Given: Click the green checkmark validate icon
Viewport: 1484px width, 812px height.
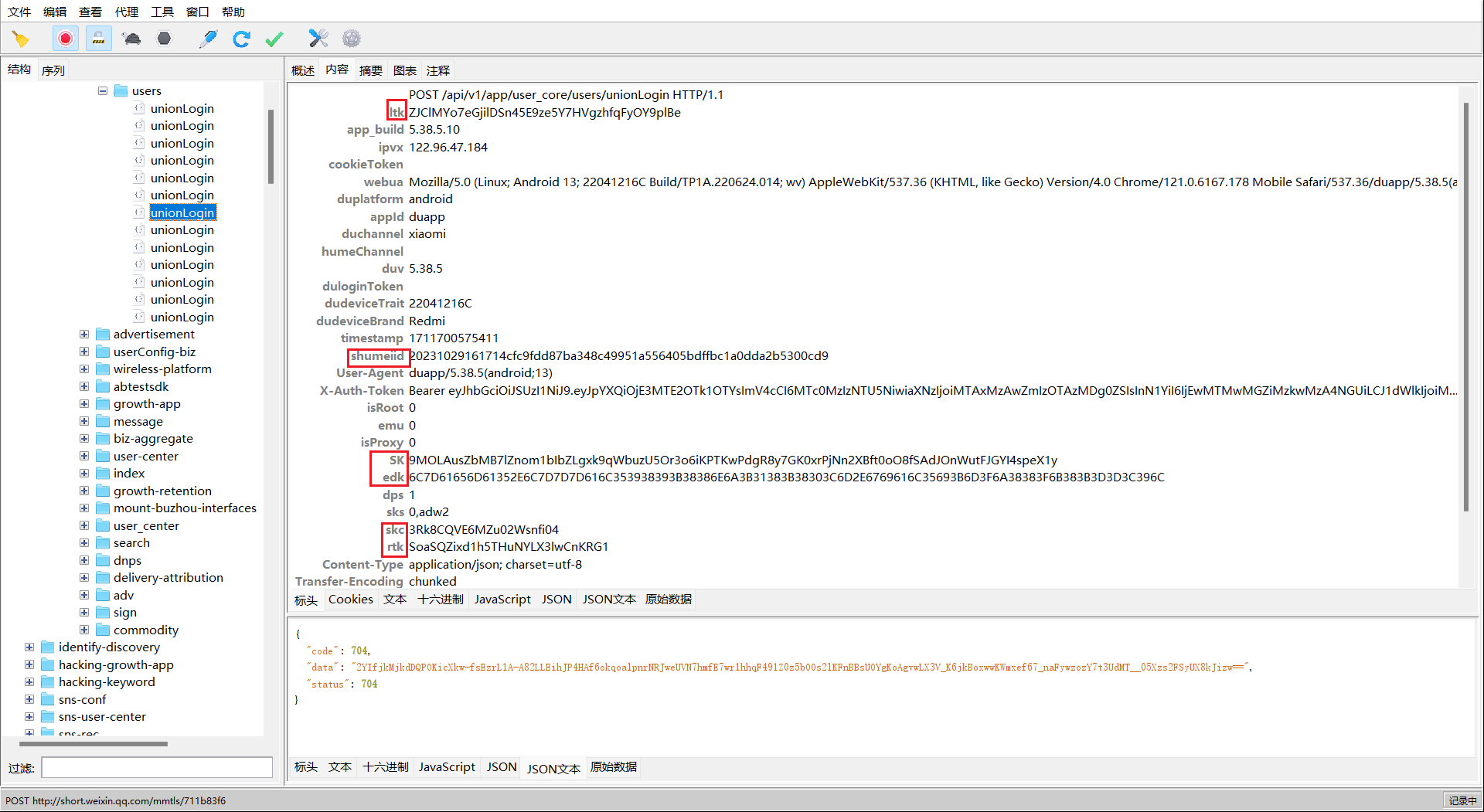Looking at the screenshot, I should [x=274, y=39].
